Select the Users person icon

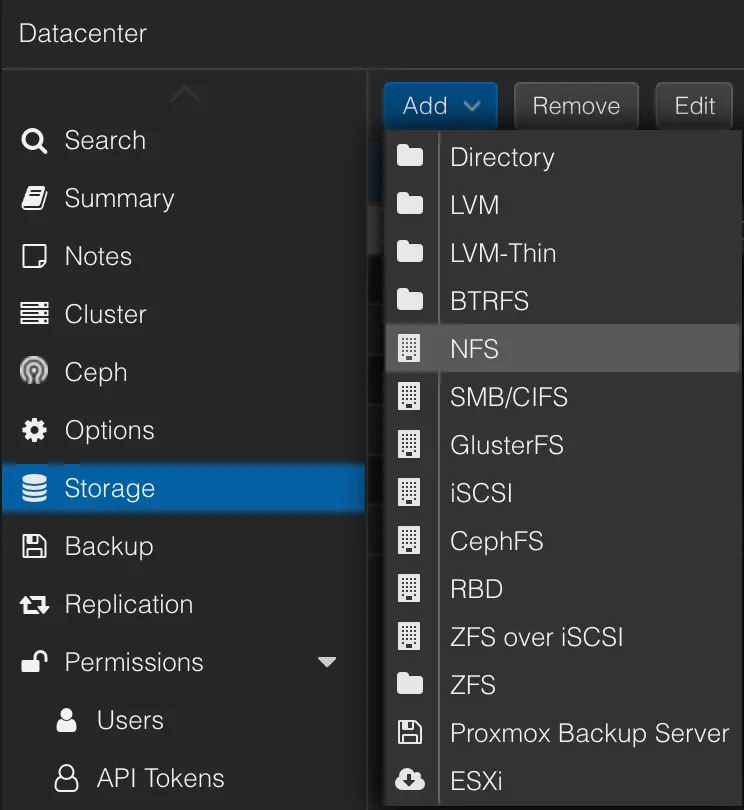65,720
